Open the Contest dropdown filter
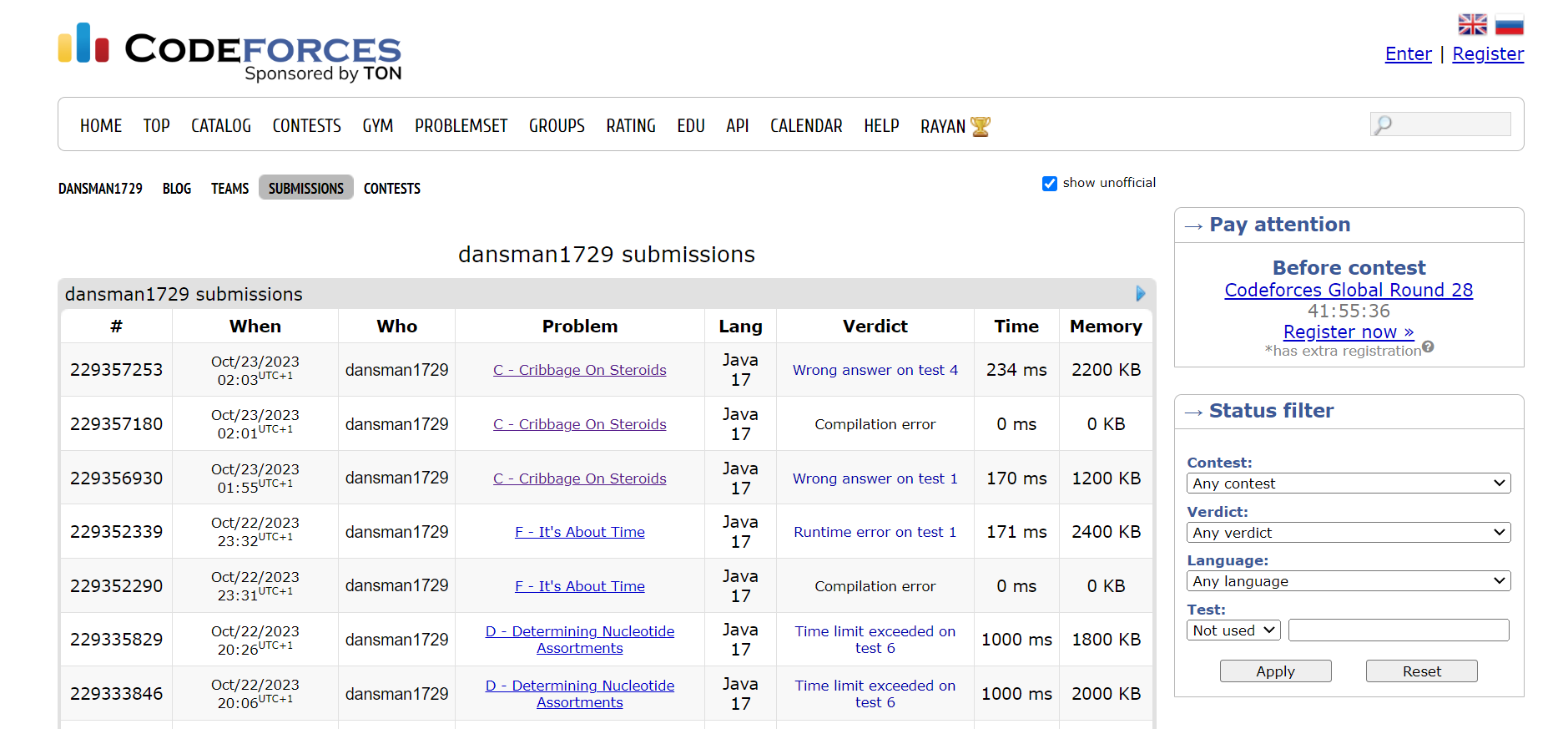 (1349, 483)
